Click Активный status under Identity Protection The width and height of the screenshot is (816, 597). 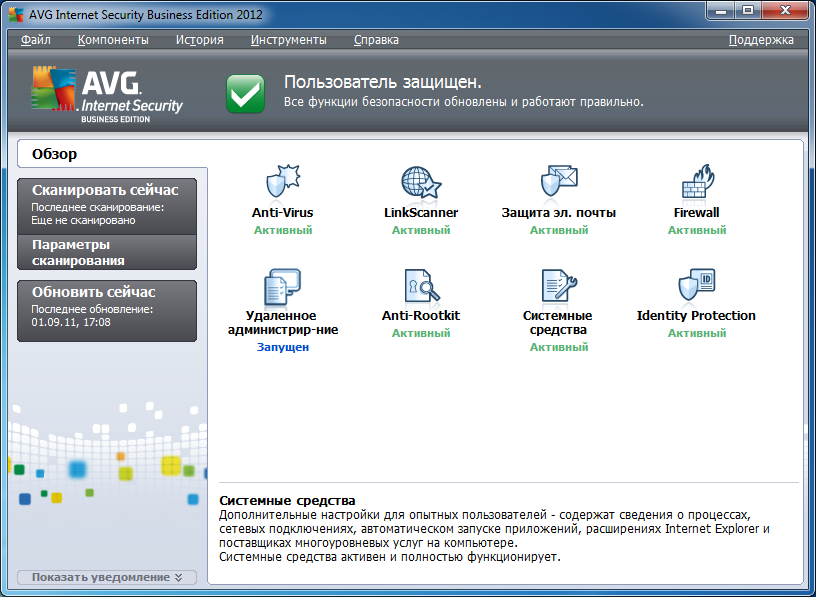697,333
